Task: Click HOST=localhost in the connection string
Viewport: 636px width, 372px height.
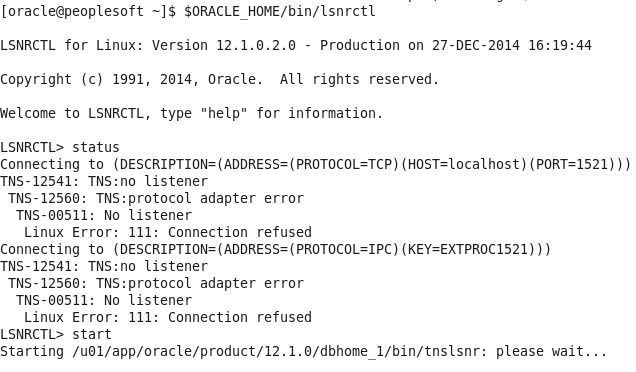Action: (464, 164)
